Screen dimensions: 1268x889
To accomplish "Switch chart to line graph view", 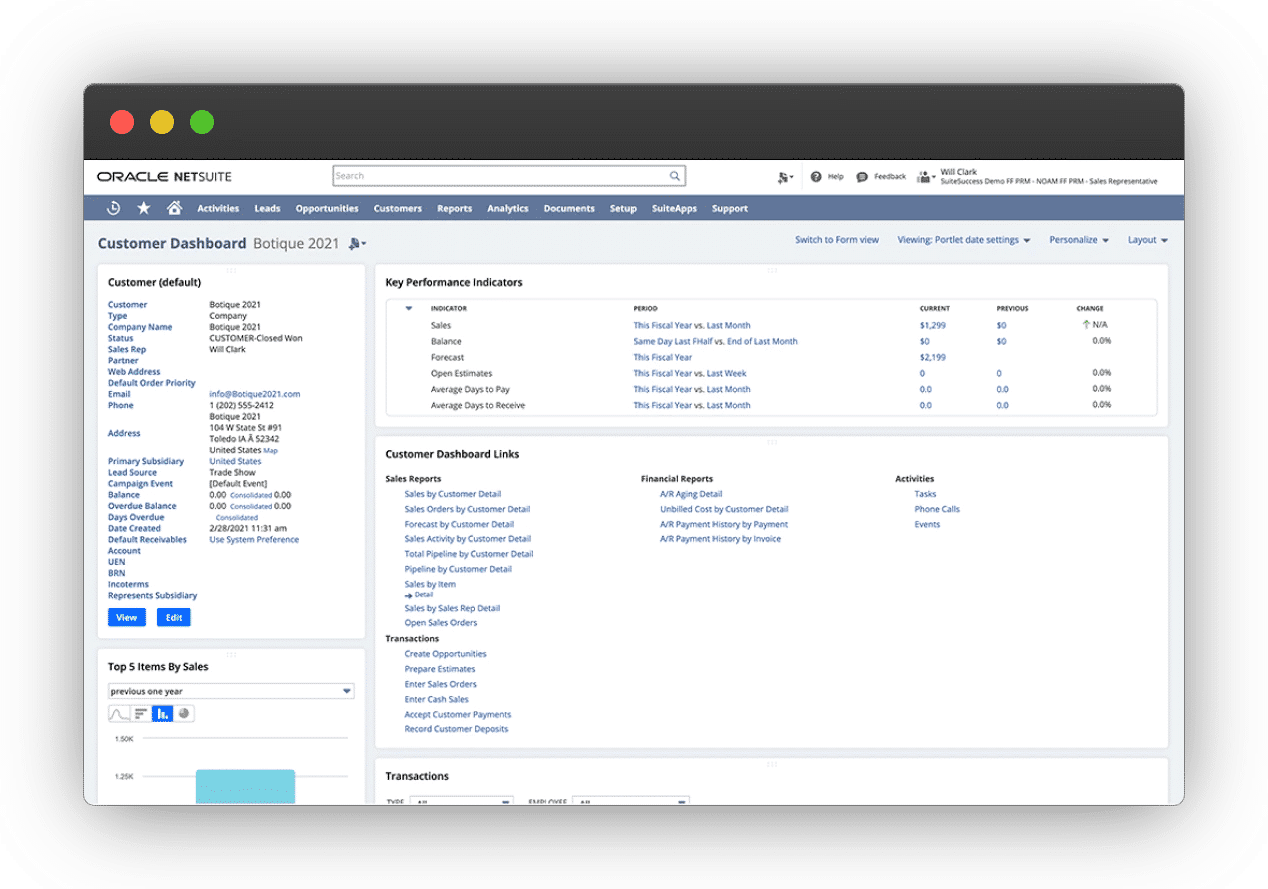I will [119, 714].
